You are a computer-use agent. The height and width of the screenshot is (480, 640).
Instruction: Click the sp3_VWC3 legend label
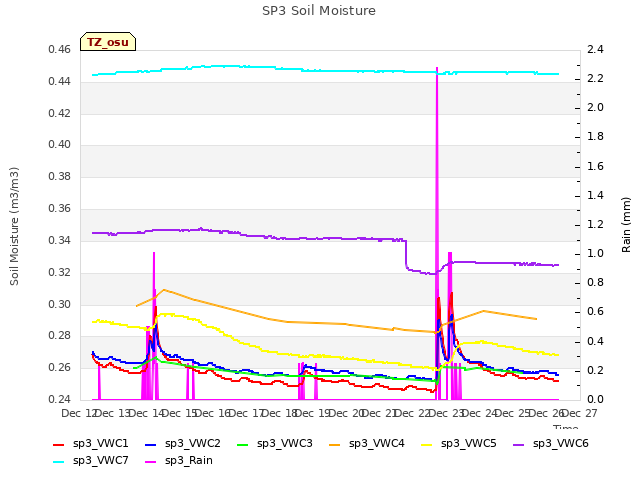[284, 443]
